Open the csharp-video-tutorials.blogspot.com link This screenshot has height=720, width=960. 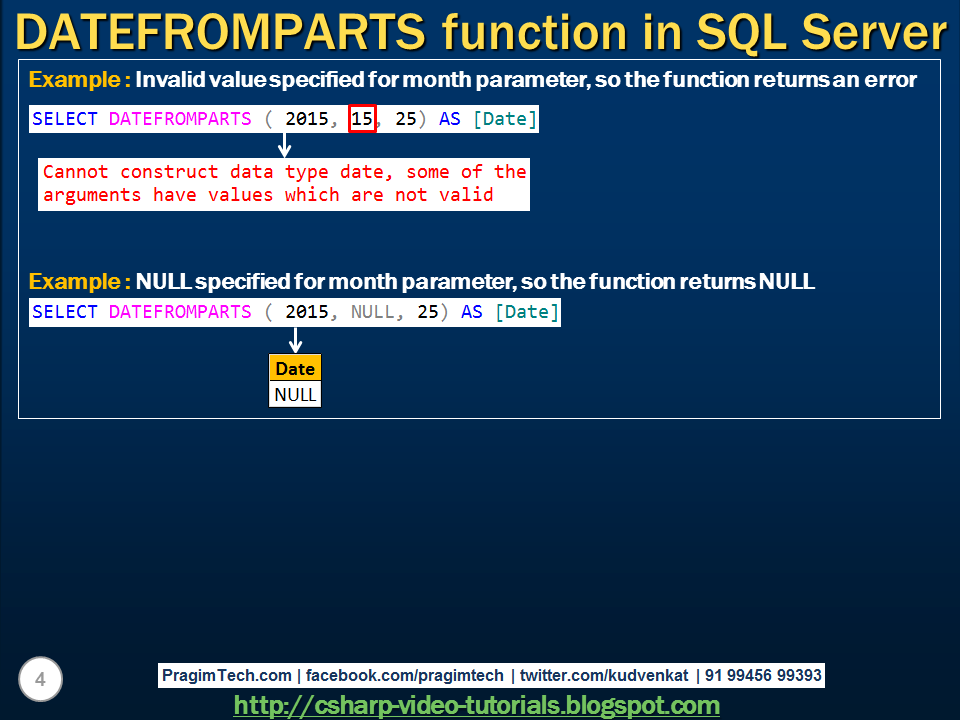click(x=477, y=704)
